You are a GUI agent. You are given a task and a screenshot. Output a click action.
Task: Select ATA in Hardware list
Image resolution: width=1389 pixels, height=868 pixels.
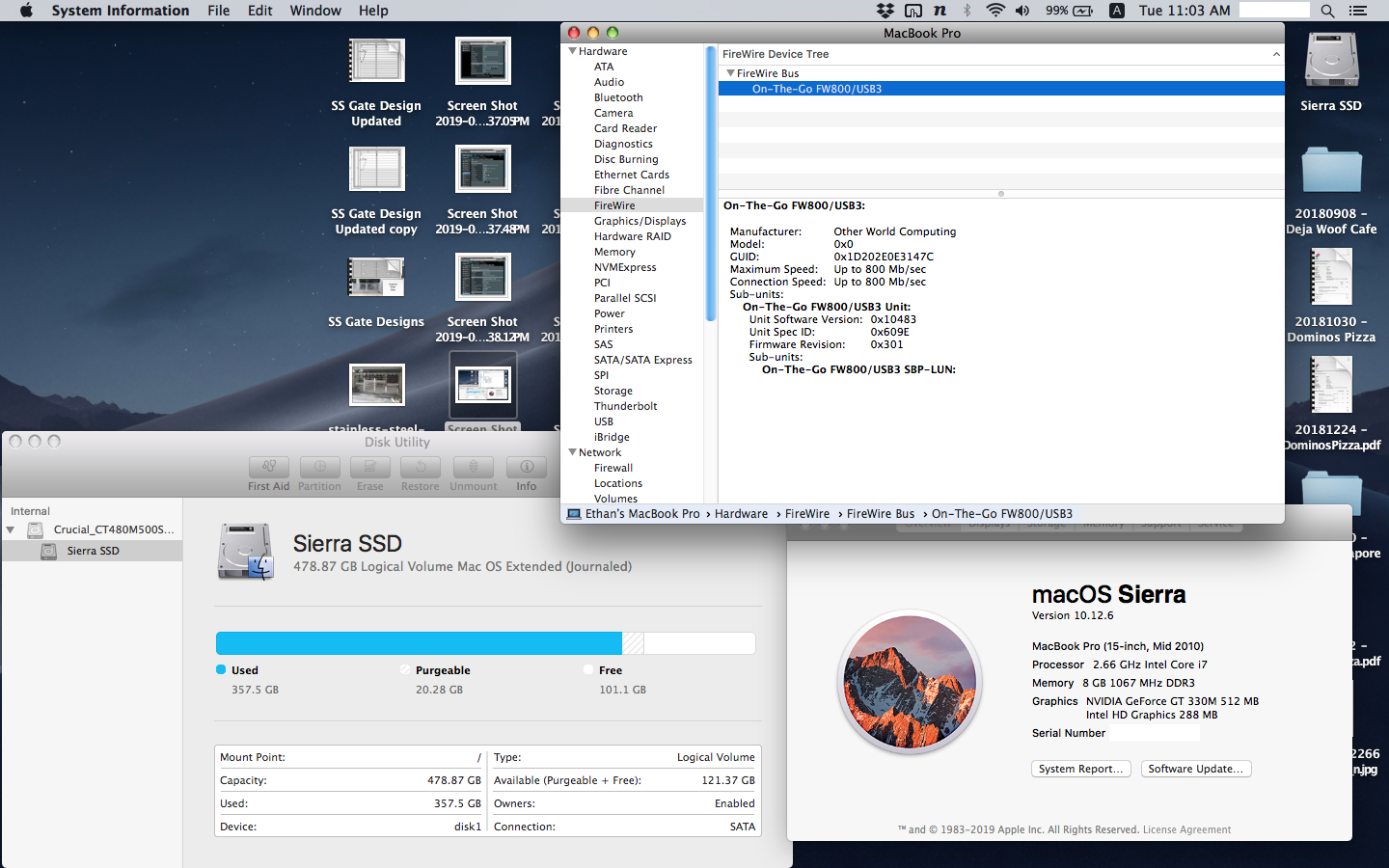(x=604, y=67)
